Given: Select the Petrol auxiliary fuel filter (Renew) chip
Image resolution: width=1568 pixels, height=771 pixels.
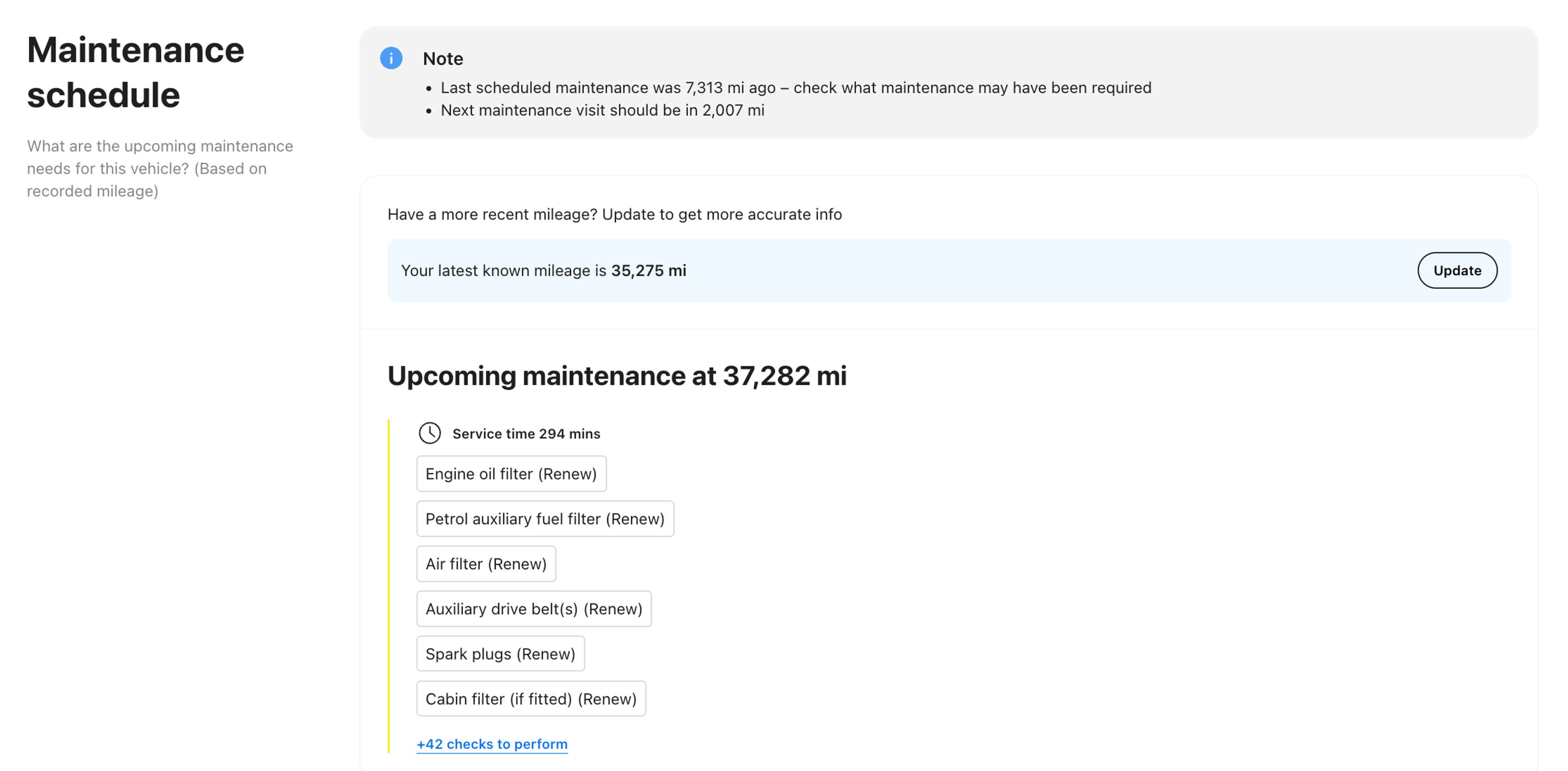Looking at the screenshot, I should coord(545,519).
